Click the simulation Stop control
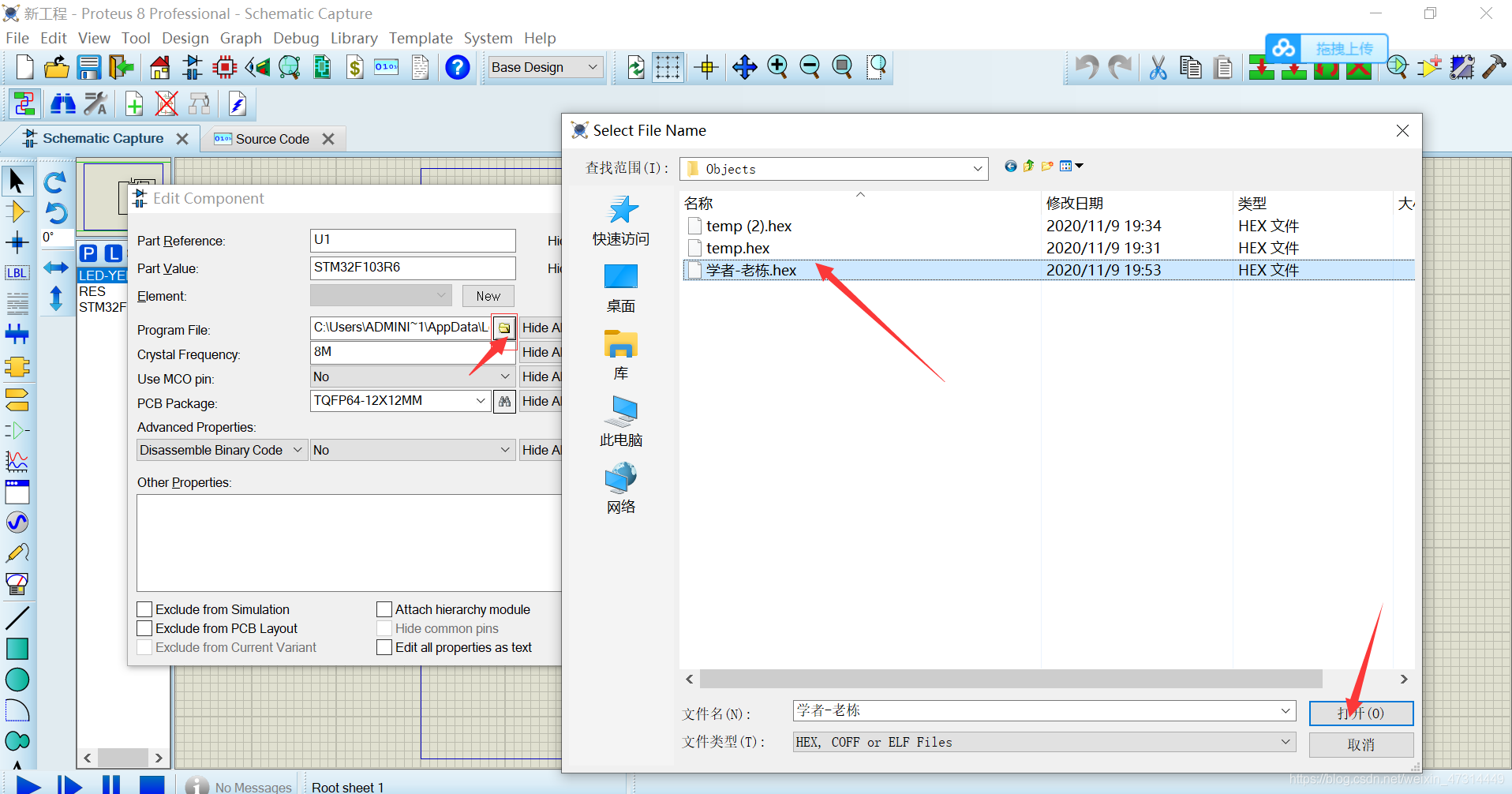 pos(152,785)
